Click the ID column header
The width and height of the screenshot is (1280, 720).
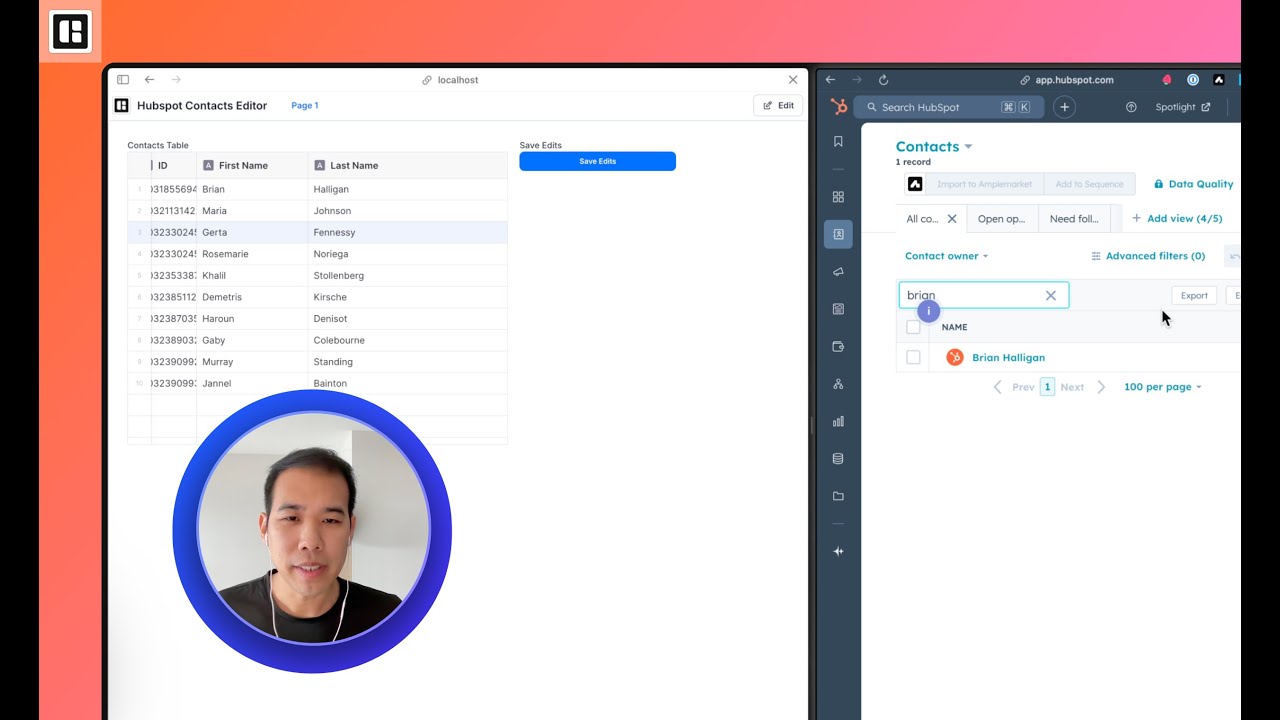173,165
